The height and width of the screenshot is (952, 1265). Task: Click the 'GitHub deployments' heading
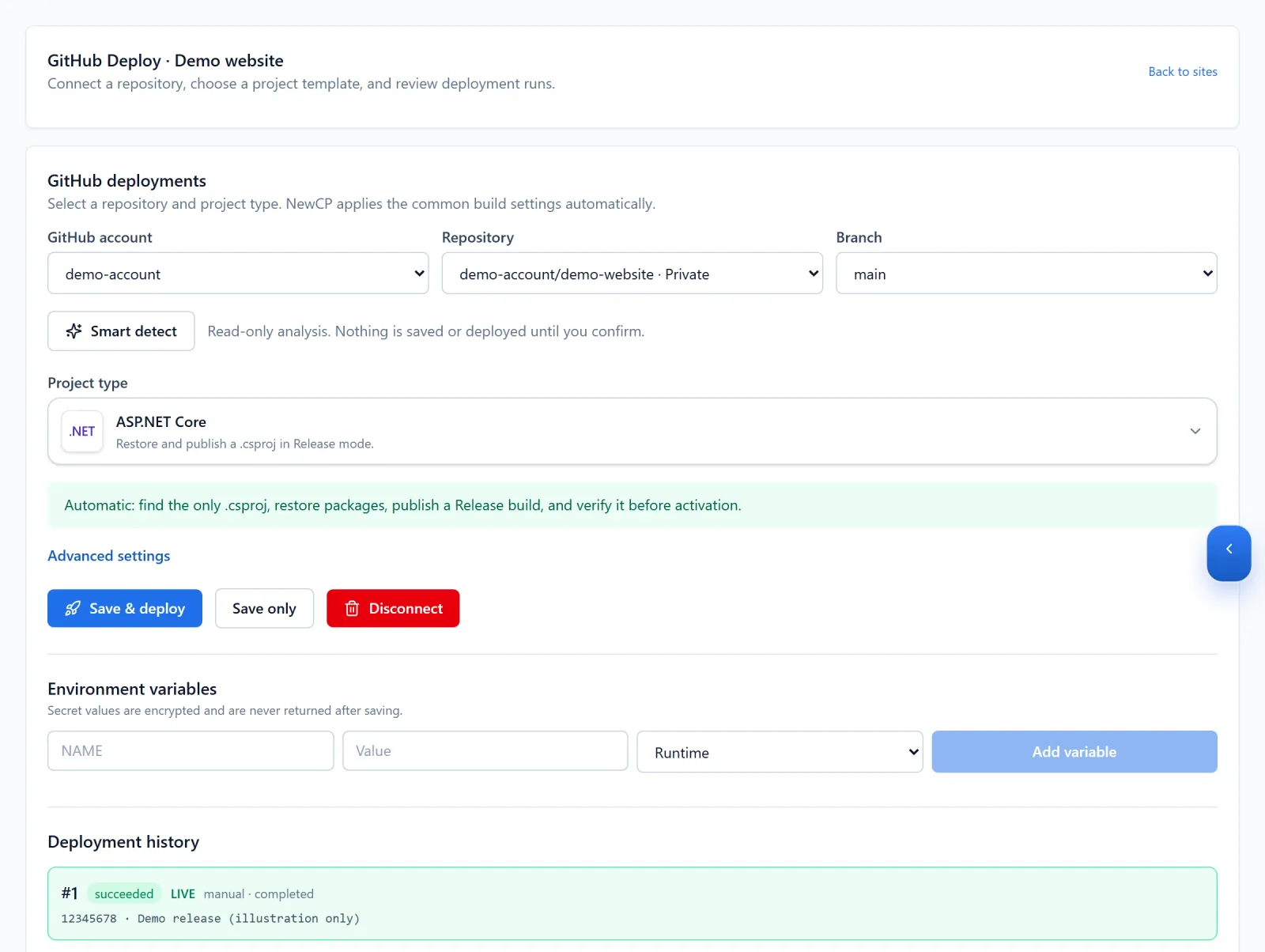(x=126, y=181)
